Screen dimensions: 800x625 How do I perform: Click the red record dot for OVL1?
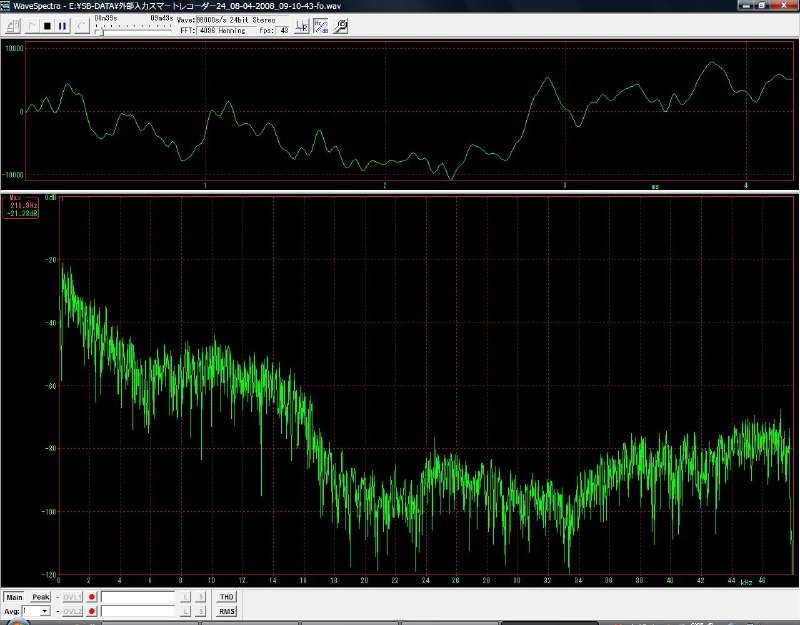pos(92,597)
